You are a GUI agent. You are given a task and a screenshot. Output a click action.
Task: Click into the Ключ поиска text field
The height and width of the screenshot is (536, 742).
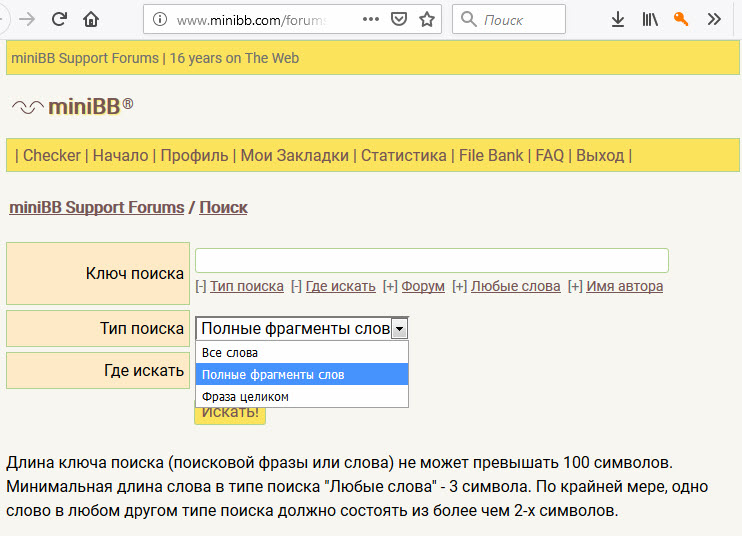432,261
